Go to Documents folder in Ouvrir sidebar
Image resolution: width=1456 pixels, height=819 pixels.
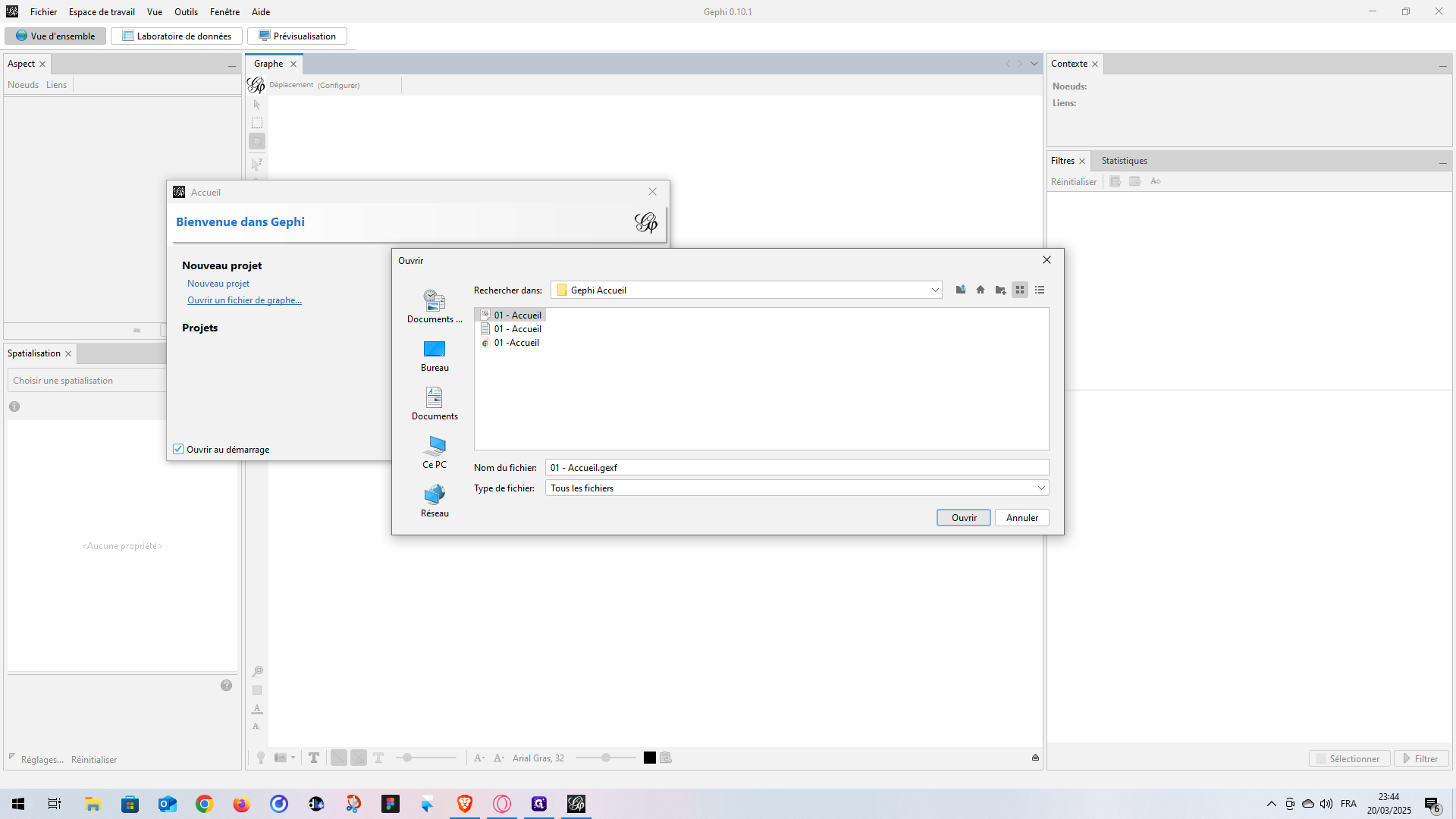(435, 404)
